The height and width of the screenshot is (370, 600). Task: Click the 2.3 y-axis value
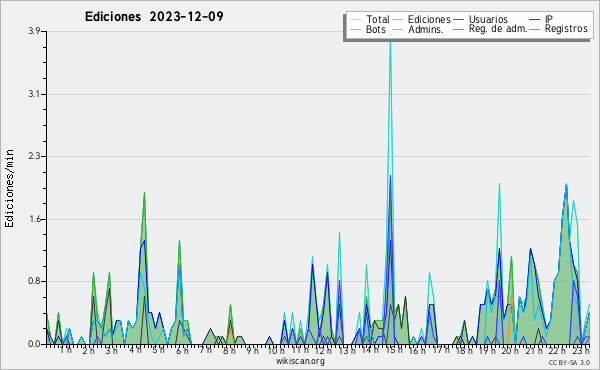pos(34,156)
